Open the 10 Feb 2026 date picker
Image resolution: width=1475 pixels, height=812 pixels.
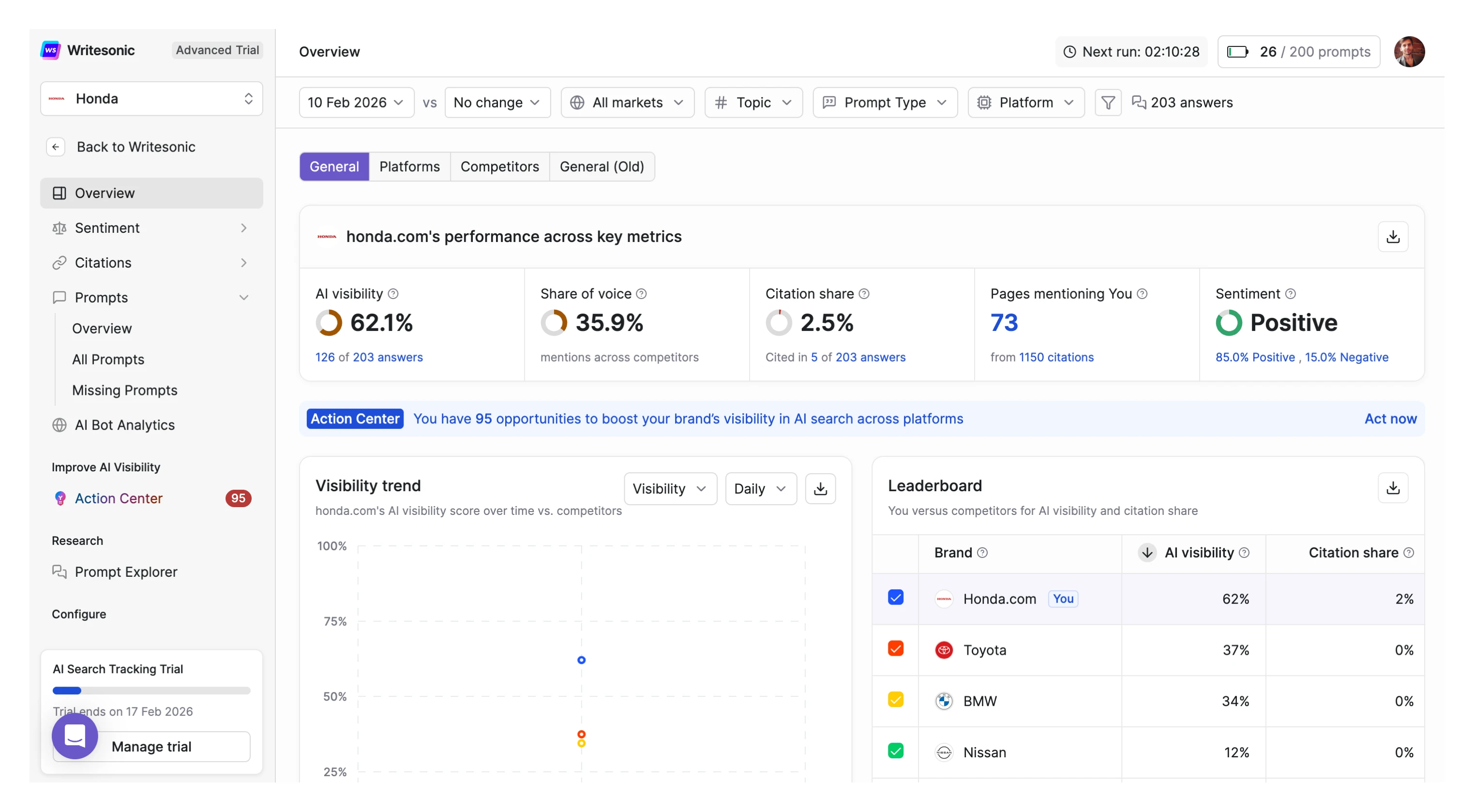tap(355, 102)
